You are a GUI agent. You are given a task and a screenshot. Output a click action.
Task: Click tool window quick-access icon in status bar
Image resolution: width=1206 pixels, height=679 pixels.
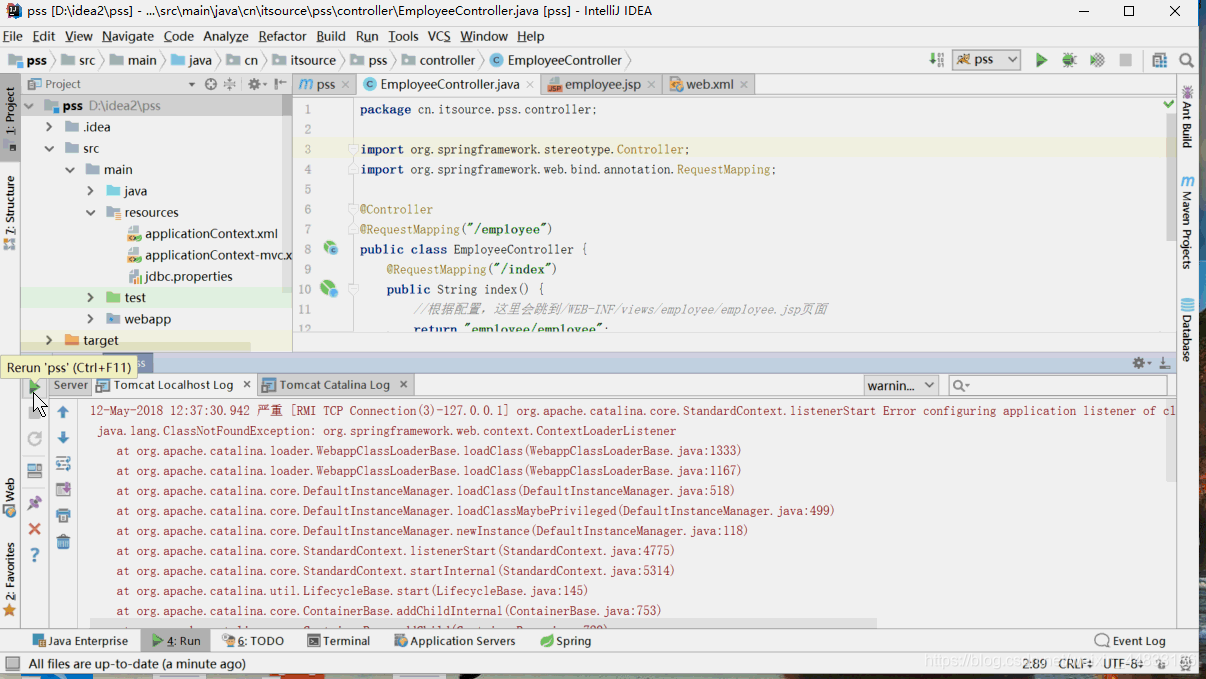click(12, 664)
